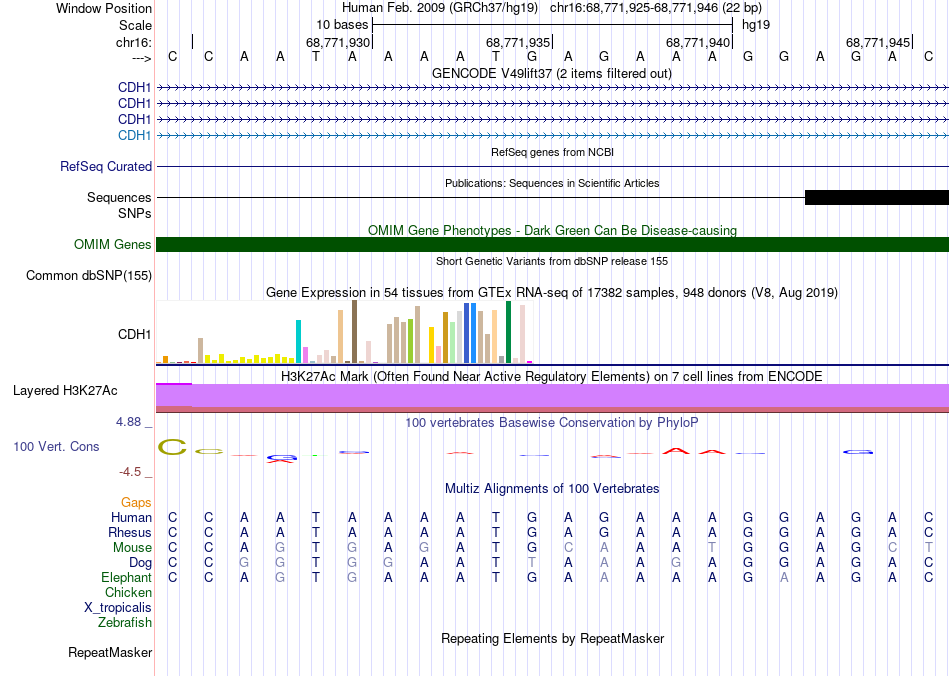Image resolution: width=950 pixels, height=676 pixels.
Task: Click the tall dark green GTEx expression bar
Action: click(508, 331)
